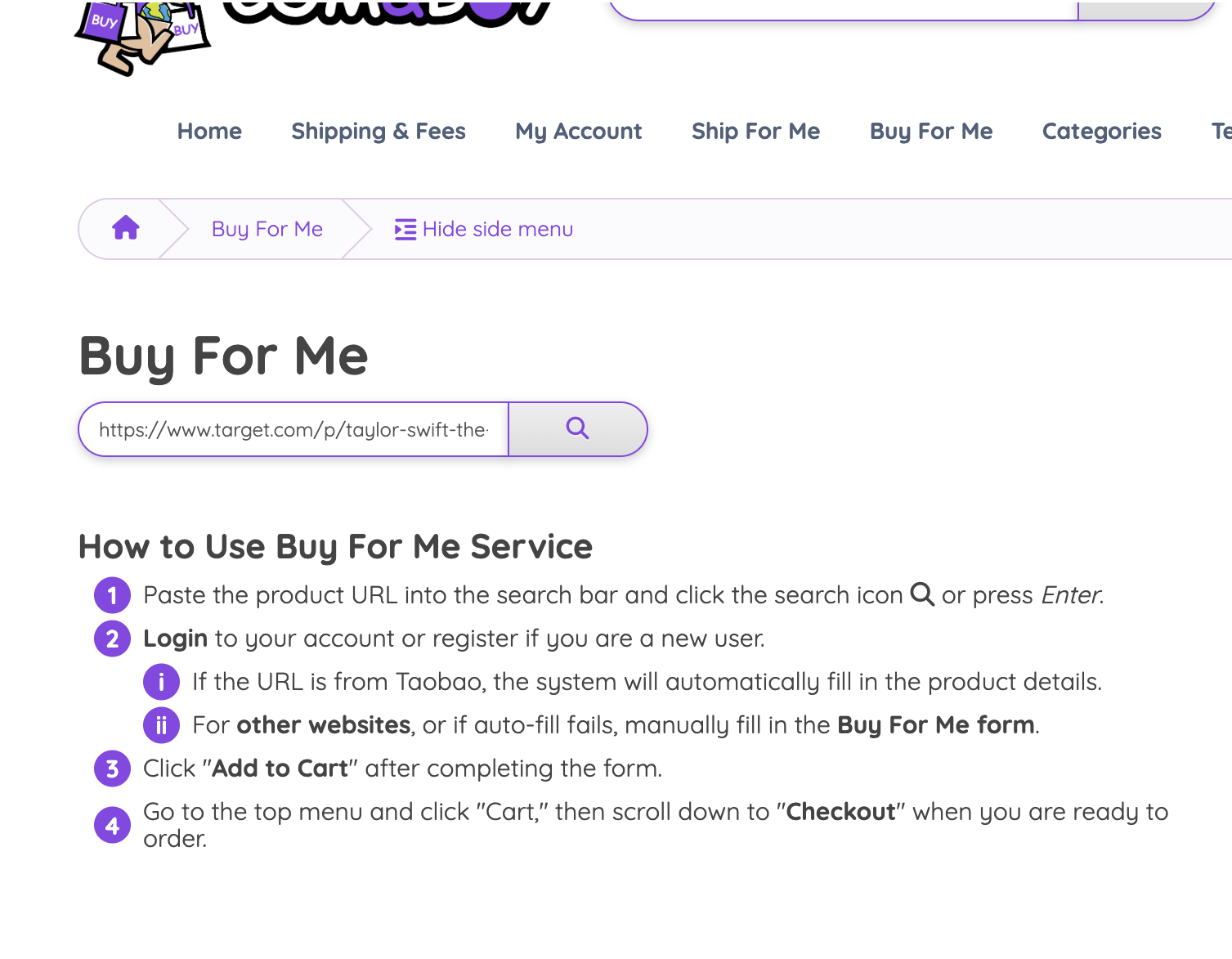Click the inline magnifier icon in step 1 text

click(922, 594)
